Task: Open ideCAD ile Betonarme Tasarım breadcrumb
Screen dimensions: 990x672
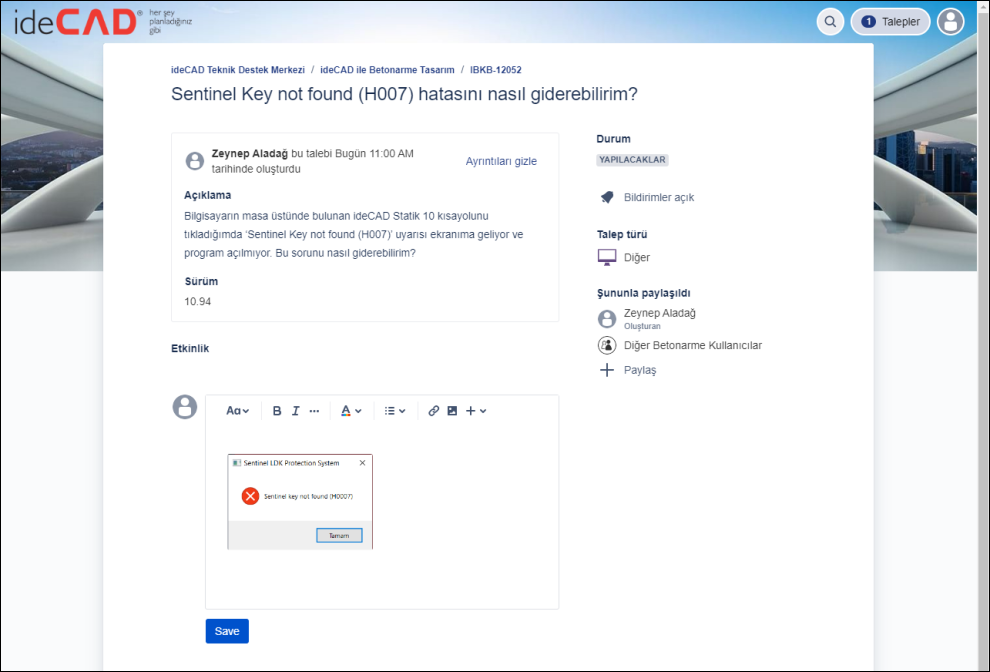Action: pyautogui.click(x=387, y=70)
